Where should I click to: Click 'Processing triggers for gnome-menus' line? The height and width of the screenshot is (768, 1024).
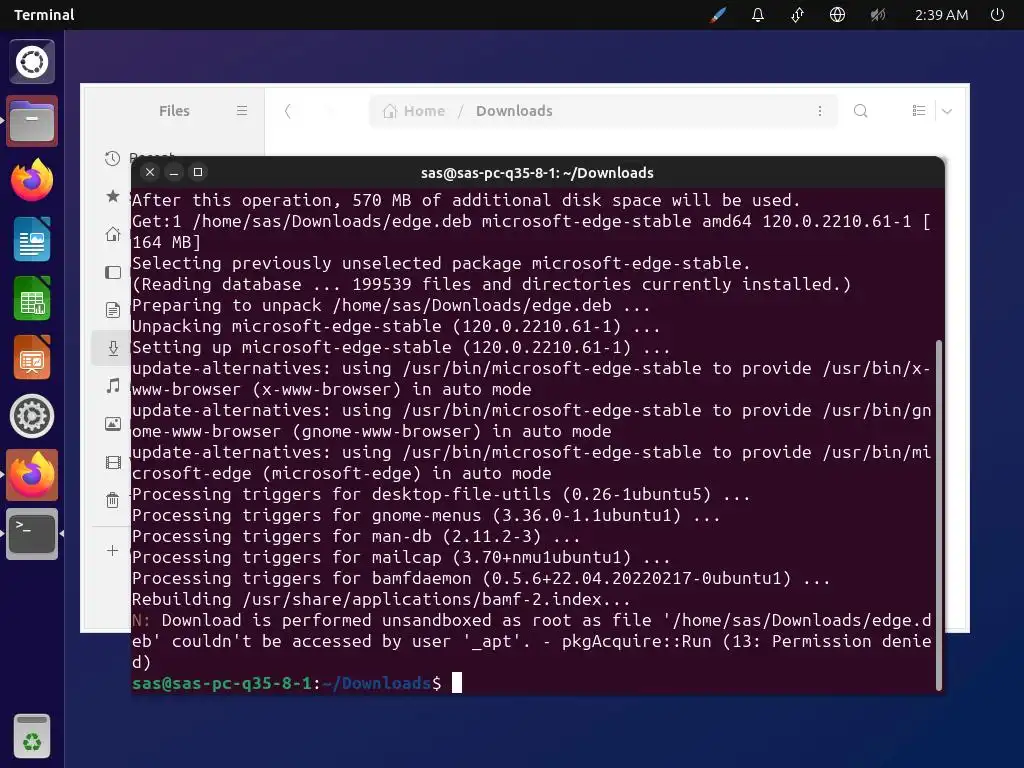click(x=426, y=516)
